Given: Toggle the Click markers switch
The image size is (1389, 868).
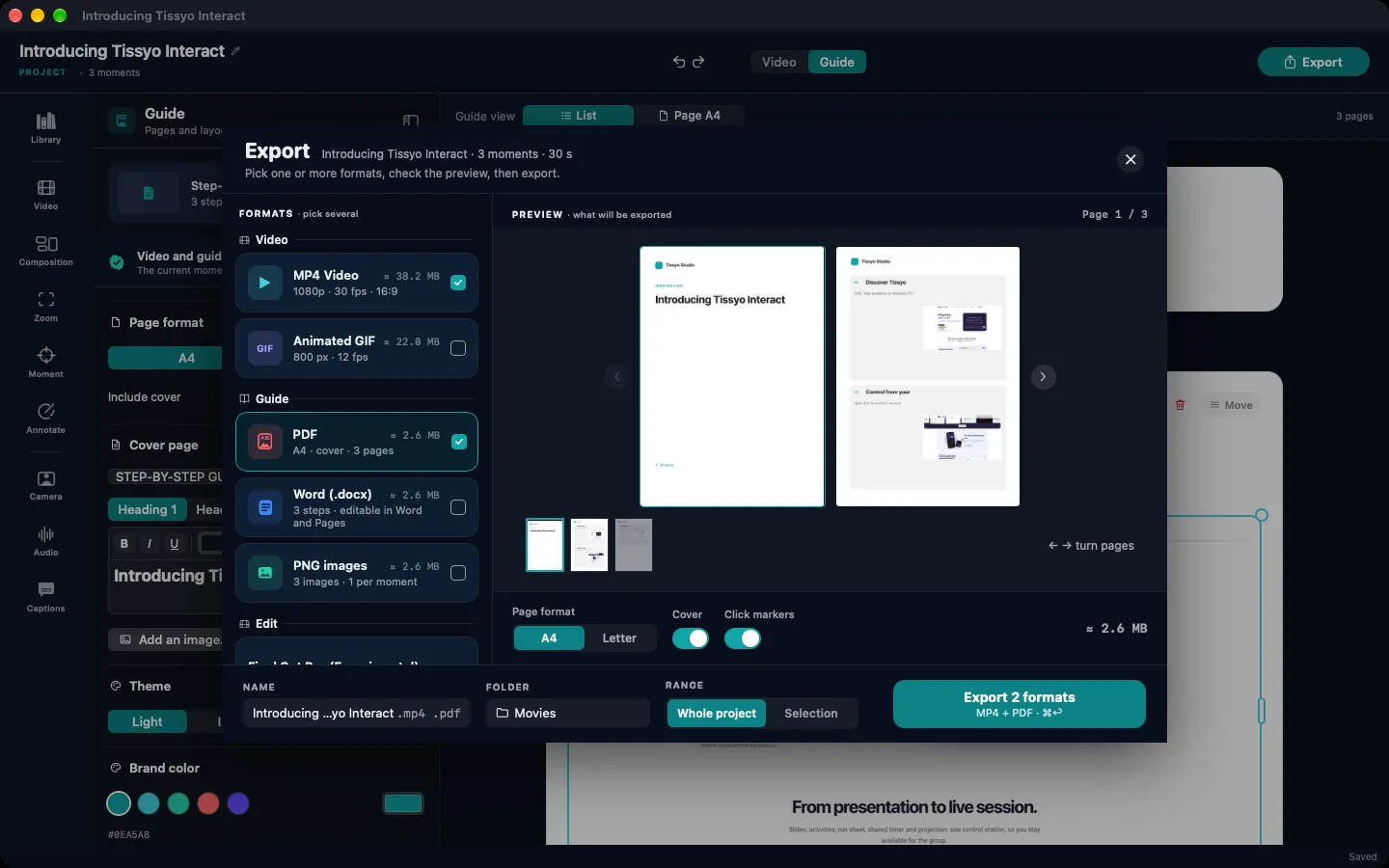Looking at the screenshot, I should [743, 638].
